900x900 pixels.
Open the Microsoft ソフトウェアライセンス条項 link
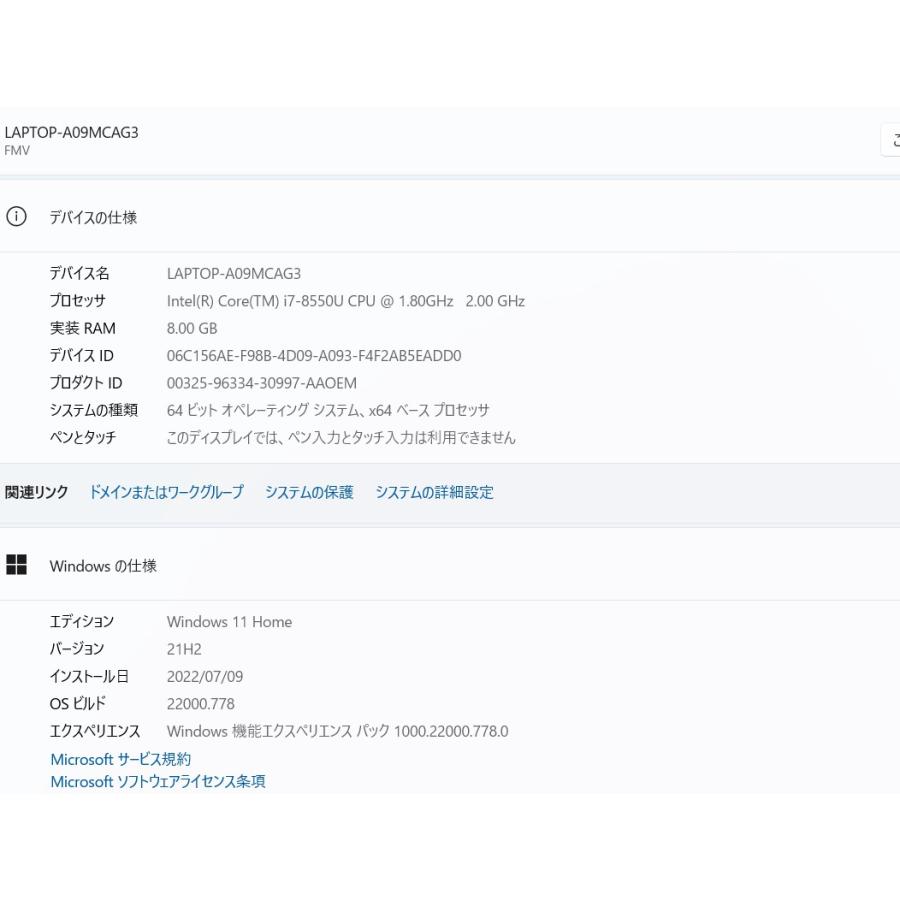[158, 781]
